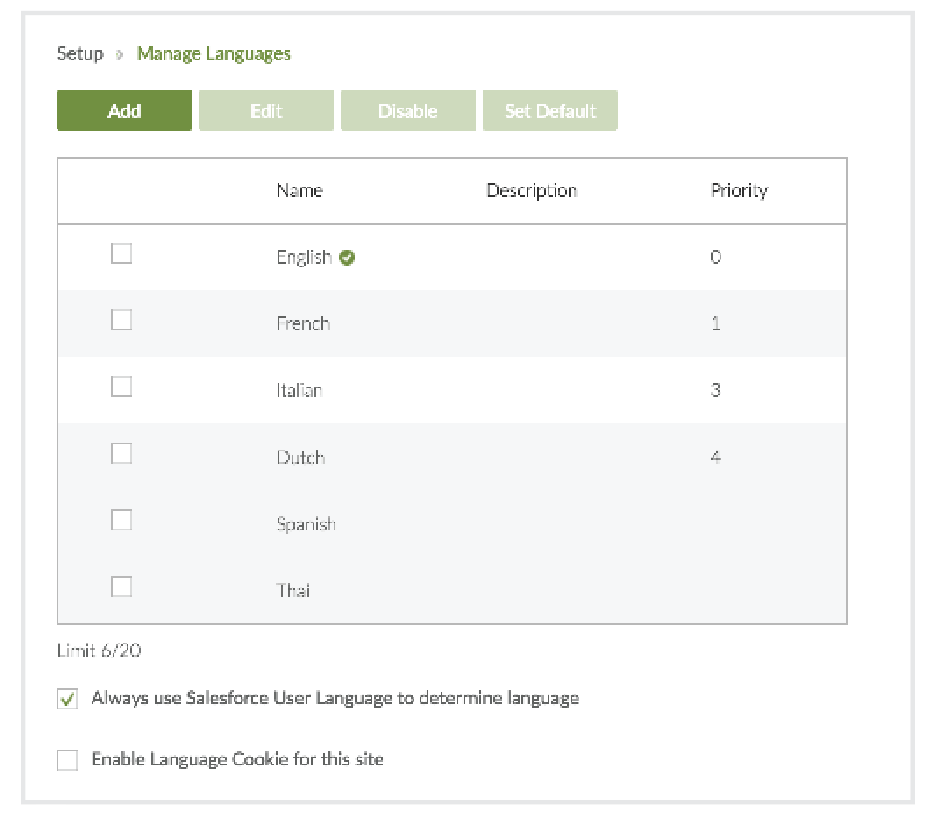930x816 pixels.
Task: Click the Name column header
Action: pos(299,190)
